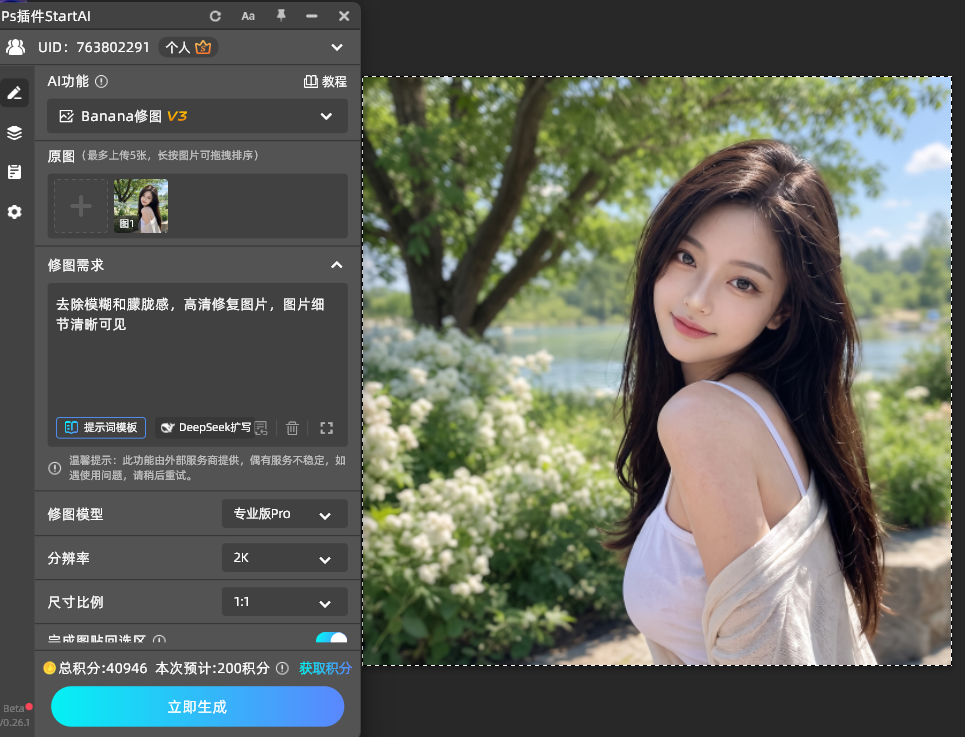The width and height of the screenshot is (965, 737).
Task: Click the gold coin points icon
Action: [49, 668]
